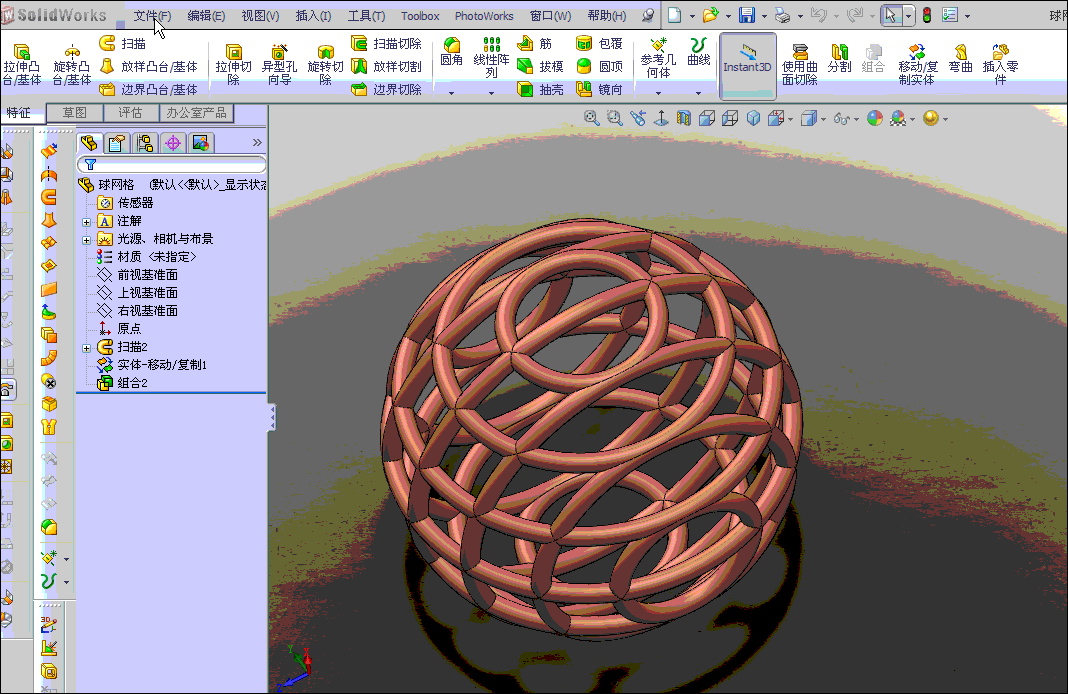Image resolution: width=1068 pixels, height=694 pixels.
Task: Click the Extruded Cut (拉伸切除) tool
Action: [234, 65]
